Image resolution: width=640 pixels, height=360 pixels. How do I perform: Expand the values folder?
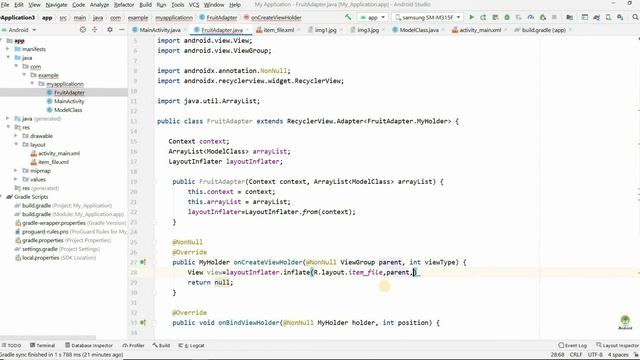click(16, 179)
